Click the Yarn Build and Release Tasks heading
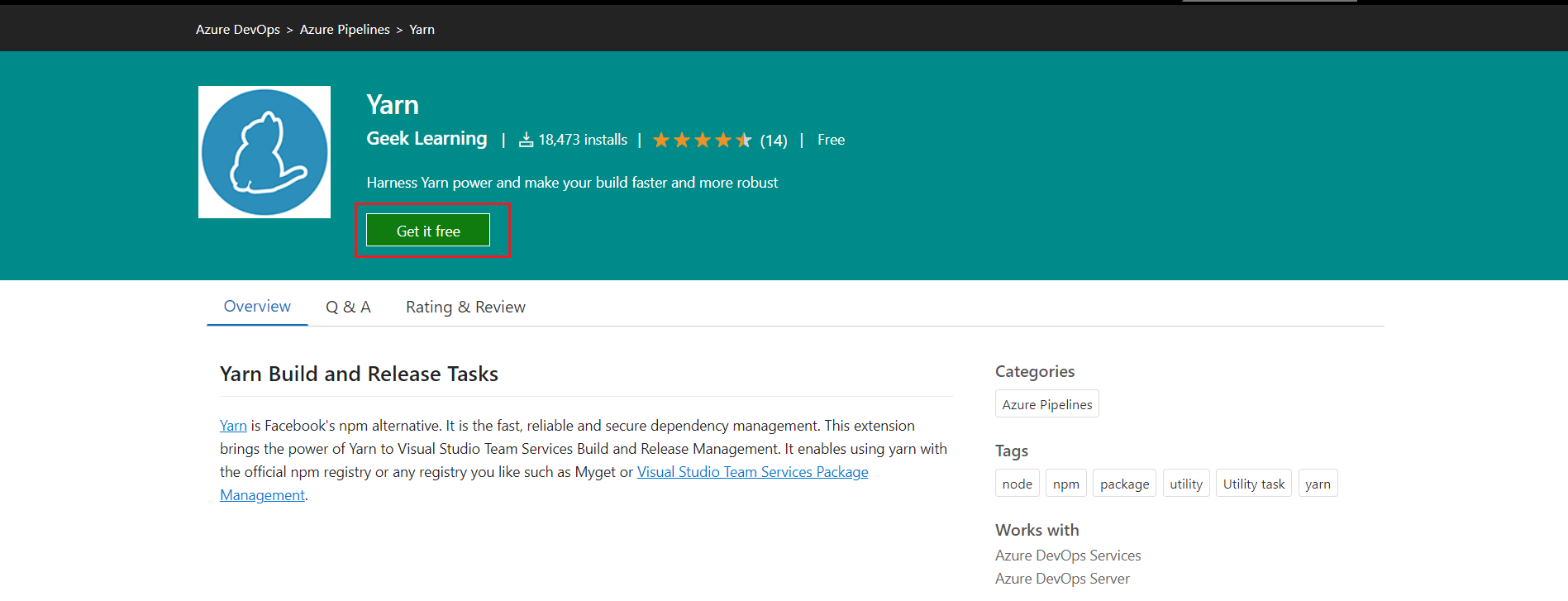 359,374
